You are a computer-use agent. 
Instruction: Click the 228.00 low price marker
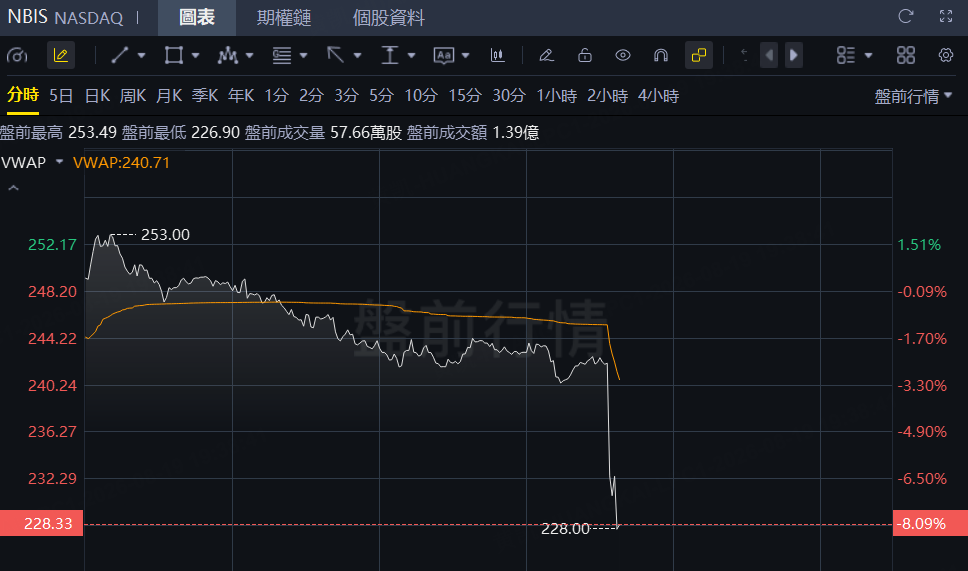click(x=565, y=529)
